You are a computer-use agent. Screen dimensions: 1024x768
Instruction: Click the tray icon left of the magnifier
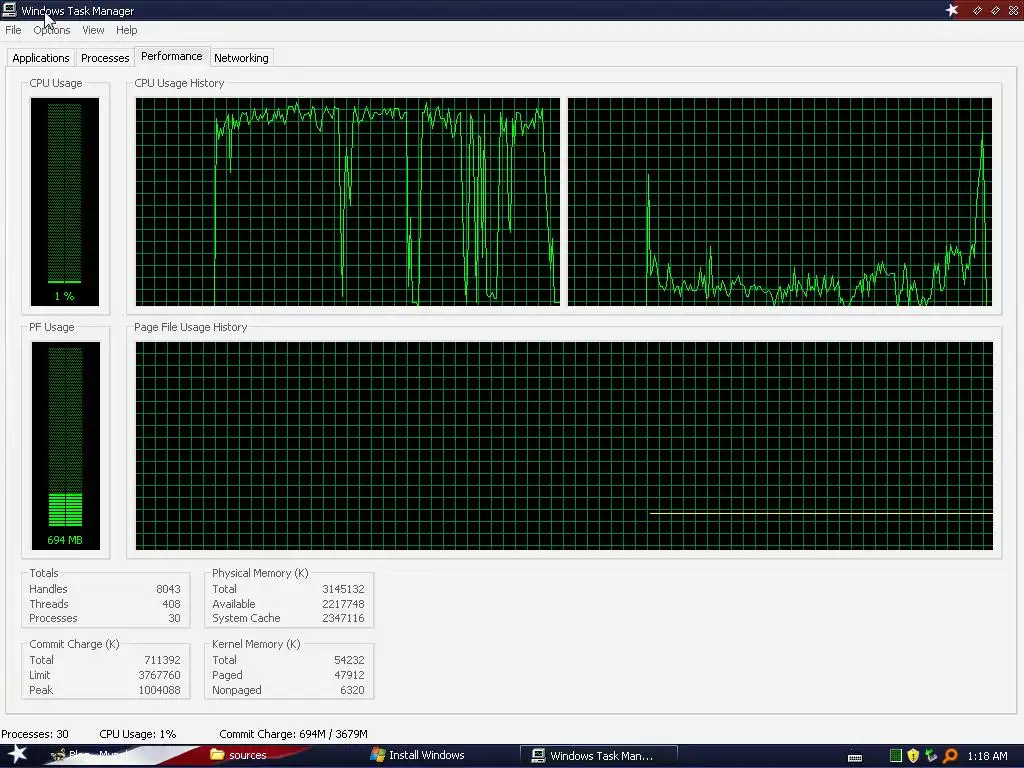(931, 756)
